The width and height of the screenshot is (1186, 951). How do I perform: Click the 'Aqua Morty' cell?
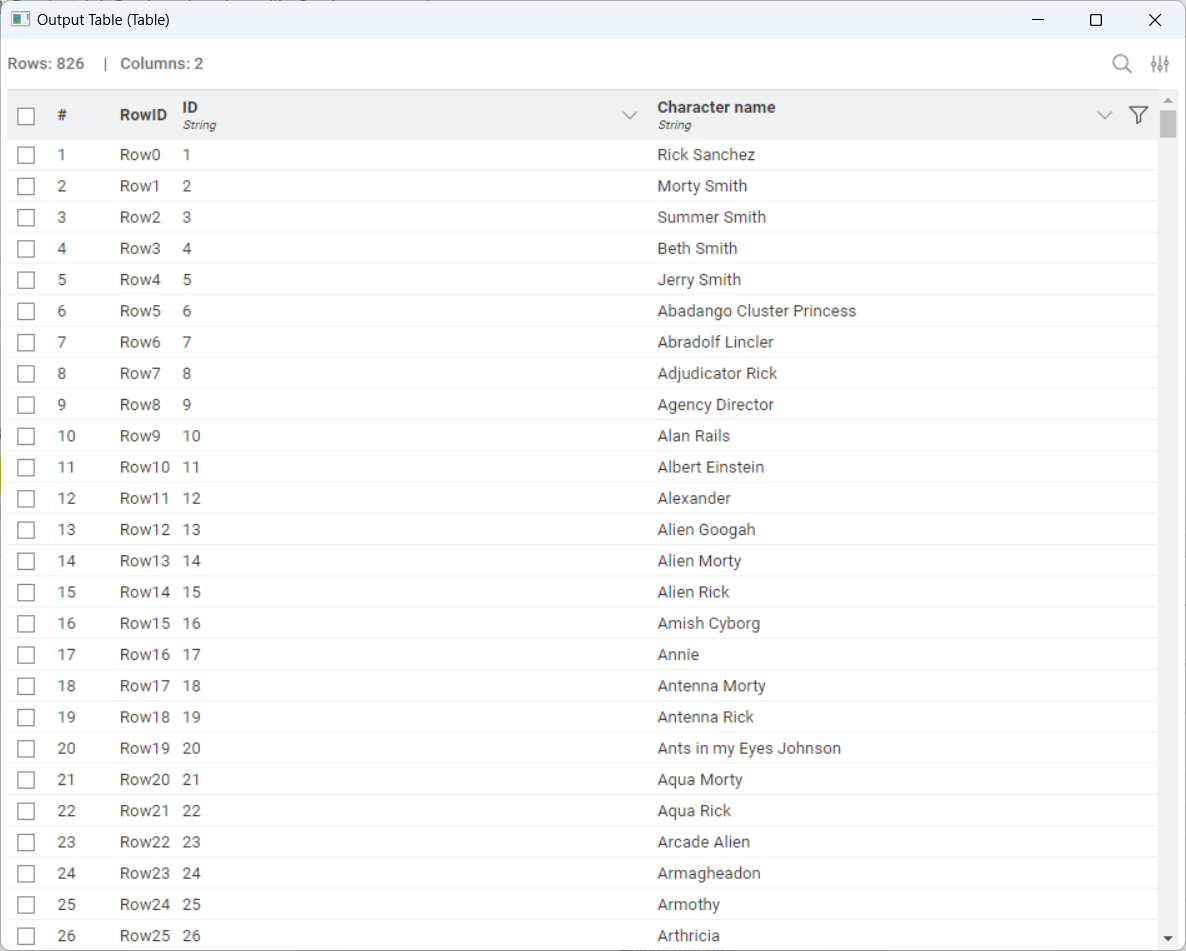pyautogui.click(x=700, y=780)
